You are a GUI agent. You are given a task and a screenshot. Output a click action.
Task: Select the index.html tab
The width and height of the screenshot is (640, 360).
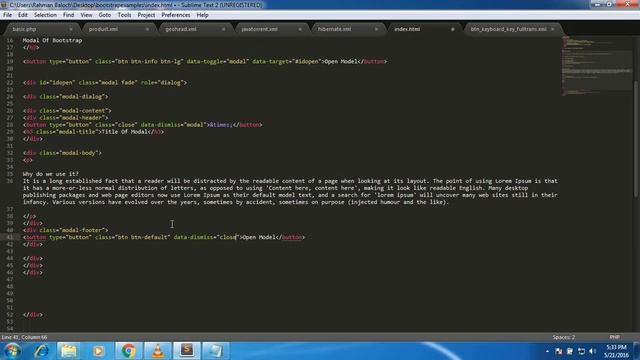point(407,29)
